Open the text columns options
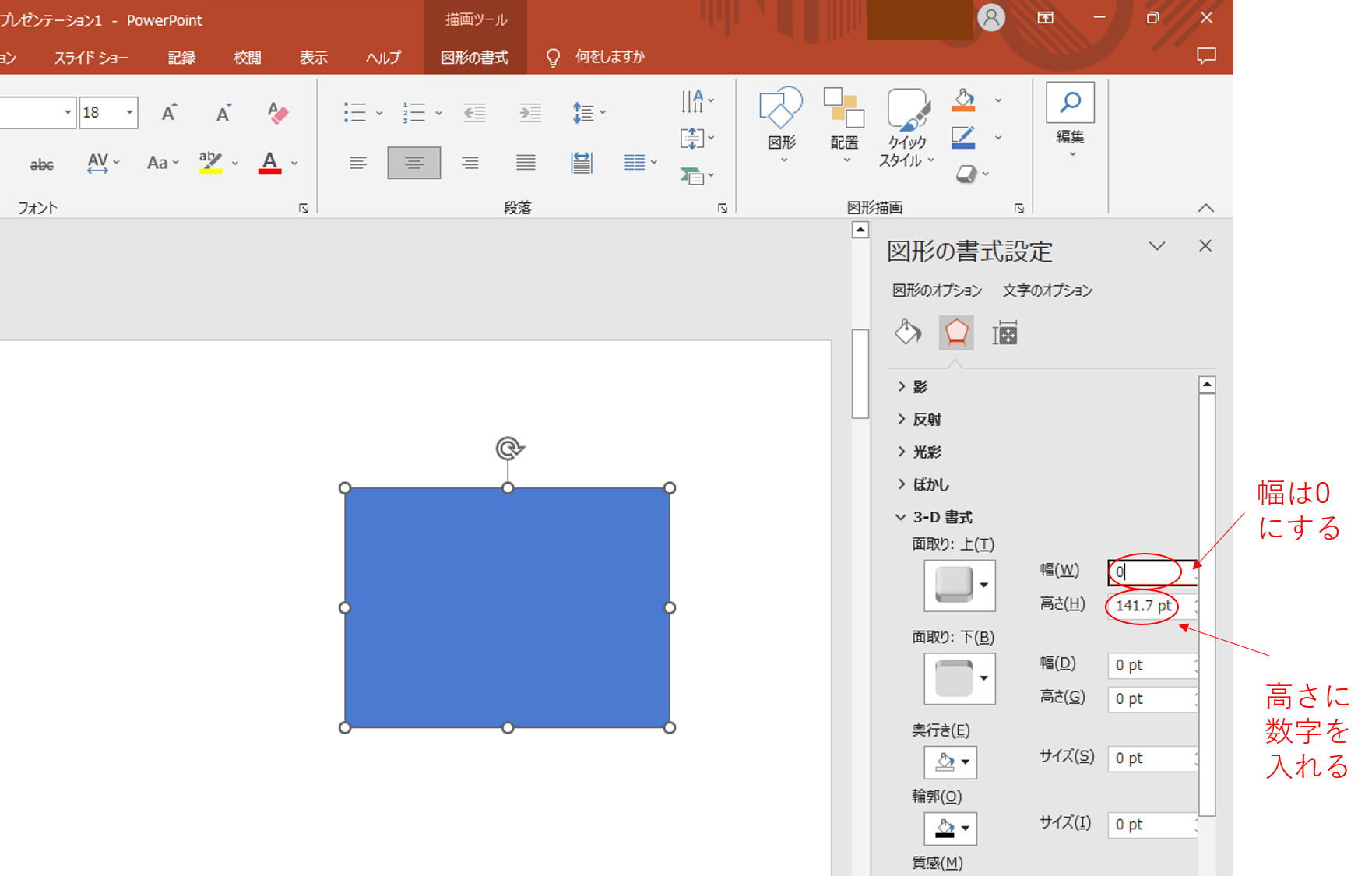The image size is (1372, 876). [640, 163]
